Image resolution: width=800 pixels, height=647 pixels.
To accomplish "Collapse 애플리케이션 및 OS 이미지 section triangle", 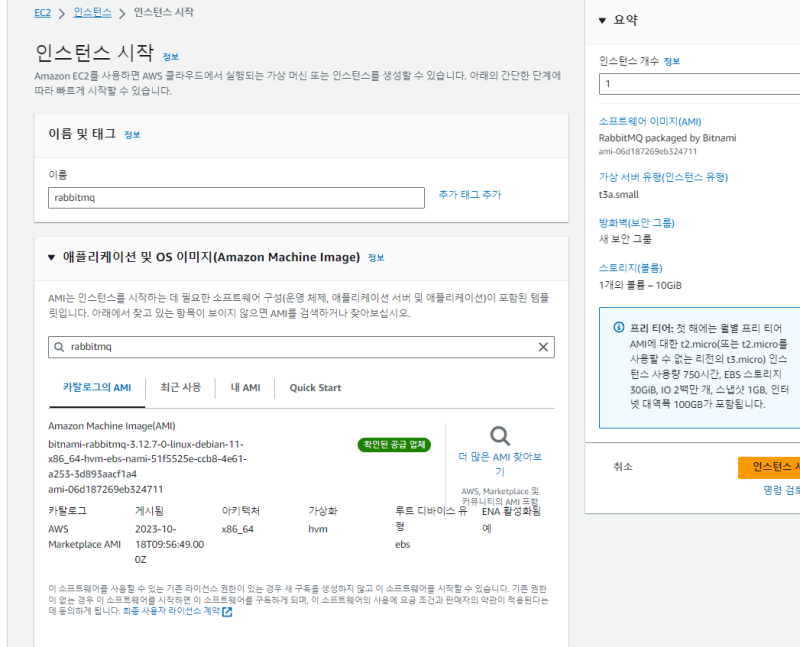I will tap(52, 257).
